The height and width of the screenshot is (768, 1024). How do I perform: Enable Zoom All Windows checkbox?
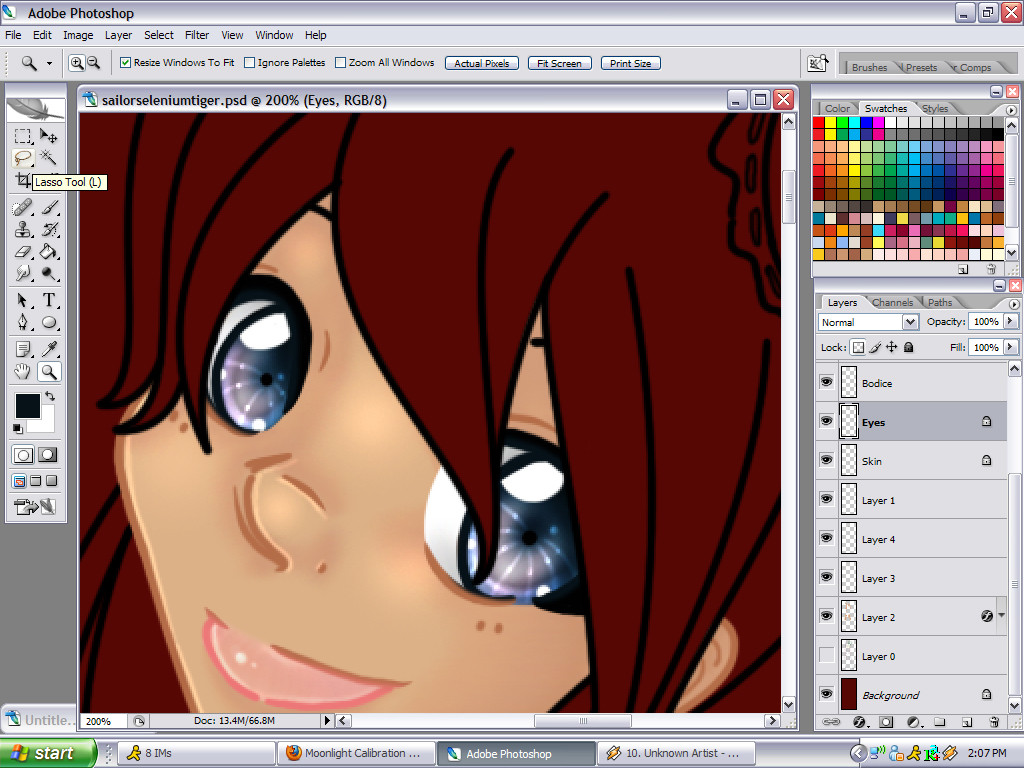click(340, 63)
